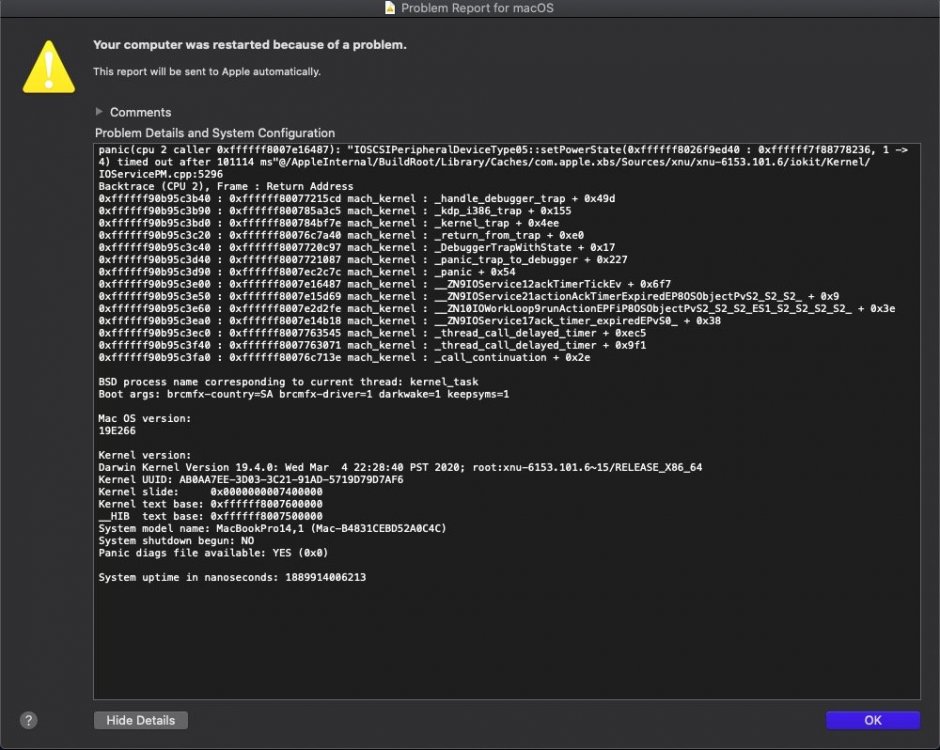Click the 'Kernel version:' line

144,455
